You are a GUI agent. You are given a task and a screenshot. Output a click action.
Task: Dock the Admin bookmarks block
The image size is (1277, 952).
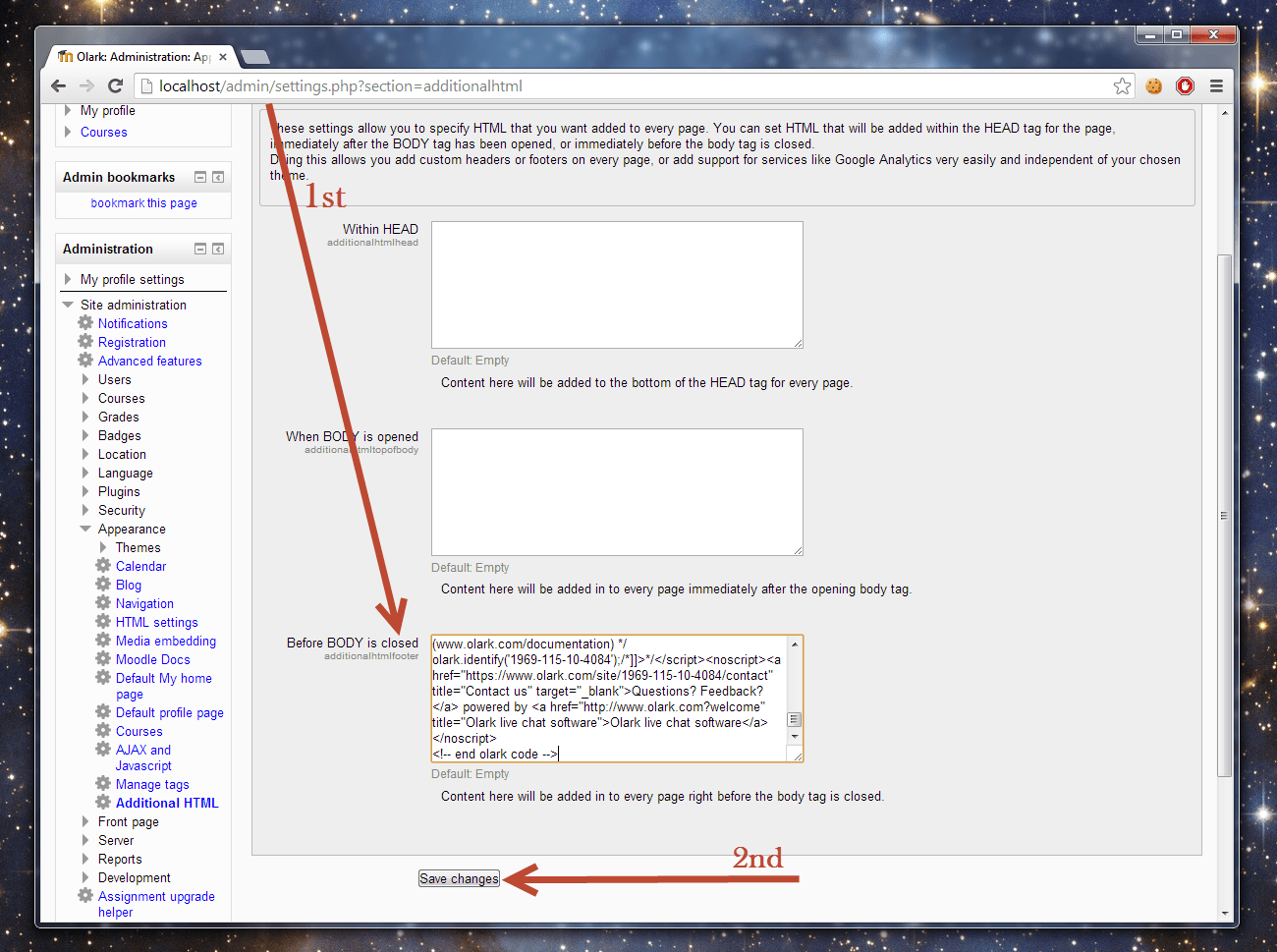(218, 178)
